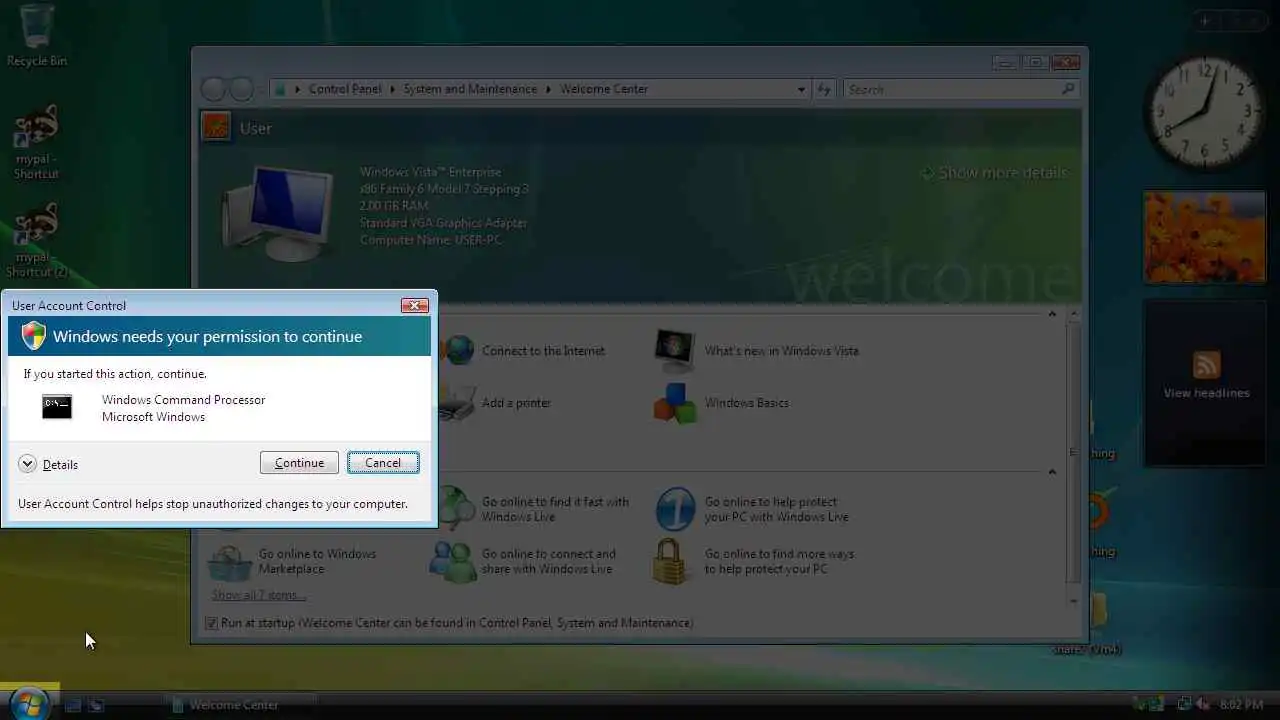Select the "Windows Vista Enterprise" system info text
The height and width of the screenshot is (720, 1280).
point(431,172)
